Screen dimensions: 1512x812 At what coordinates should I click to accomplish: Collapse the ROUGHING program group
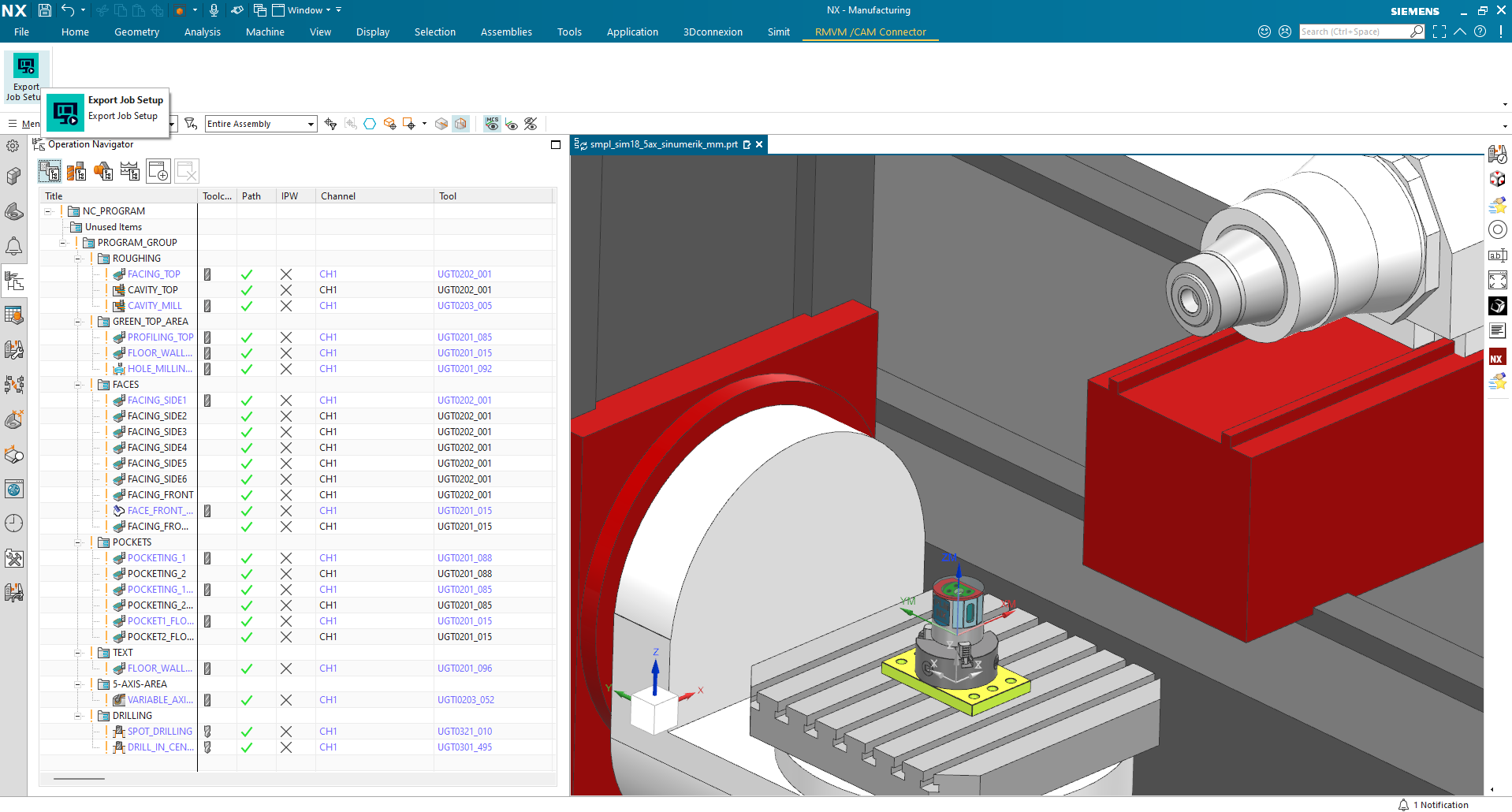click(78, 258)
